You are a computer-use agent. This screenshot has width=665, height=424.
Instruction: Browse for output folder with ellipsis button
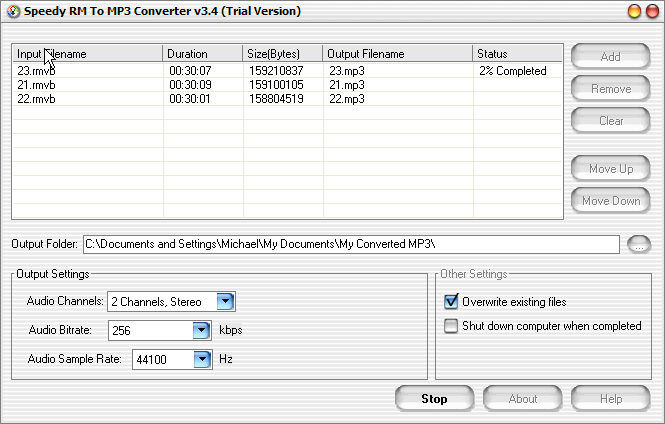(639, 244)
